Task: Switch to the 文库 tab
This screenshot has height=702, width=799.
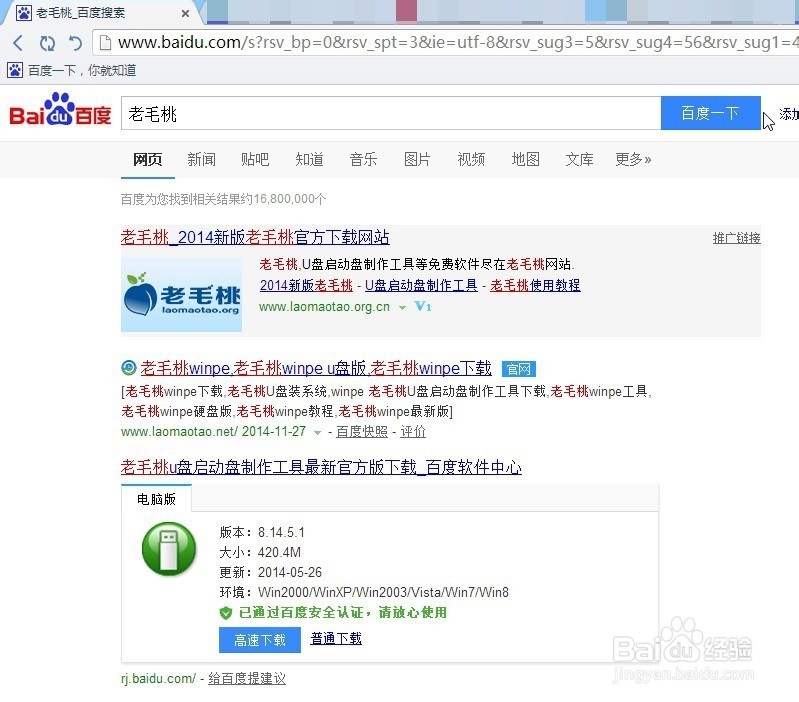Action: 579,159
